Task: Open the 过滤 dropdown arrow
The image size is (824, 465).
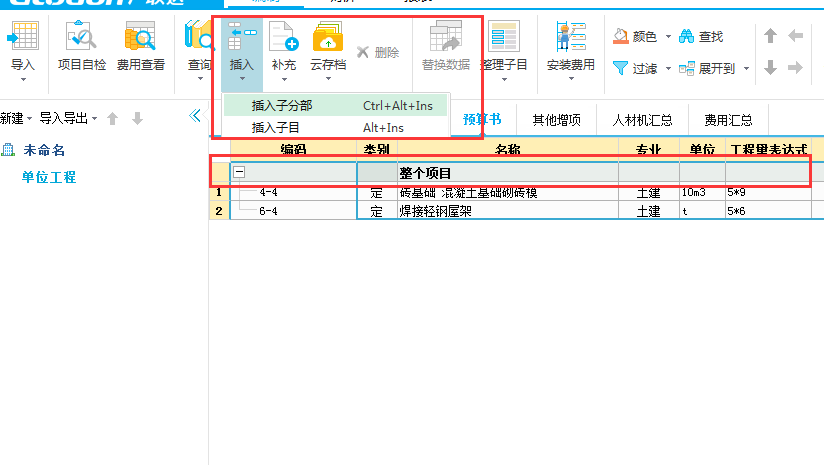Action: coord(668,69)
